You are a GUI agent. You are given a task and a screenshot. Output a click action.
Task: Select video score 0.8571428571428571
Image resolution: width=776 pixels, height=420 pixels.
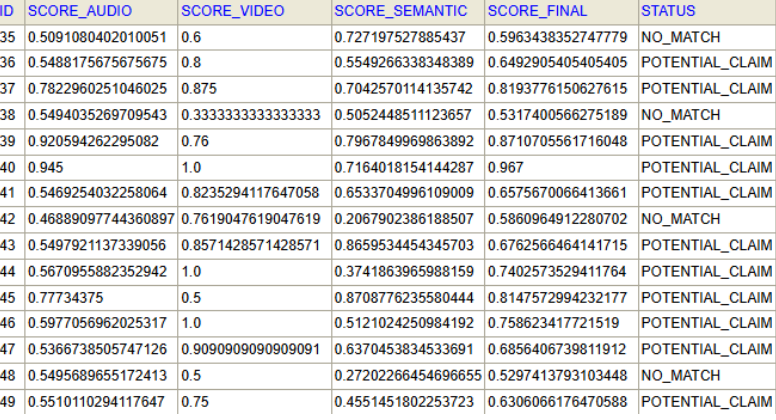(250, 245)
